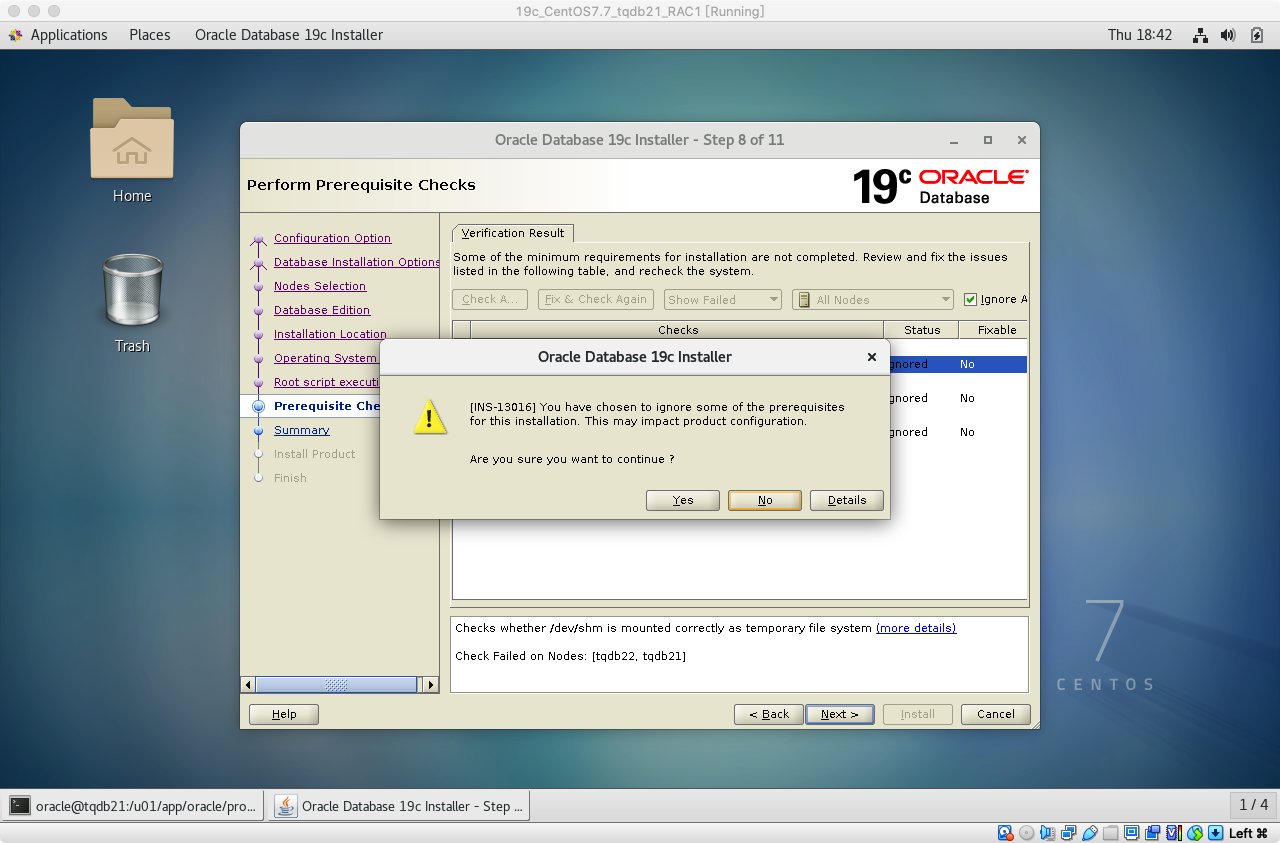Click the step list horizontal scrollbar thumb
This screenshot has width=1280, height=843.
(336, 685)
